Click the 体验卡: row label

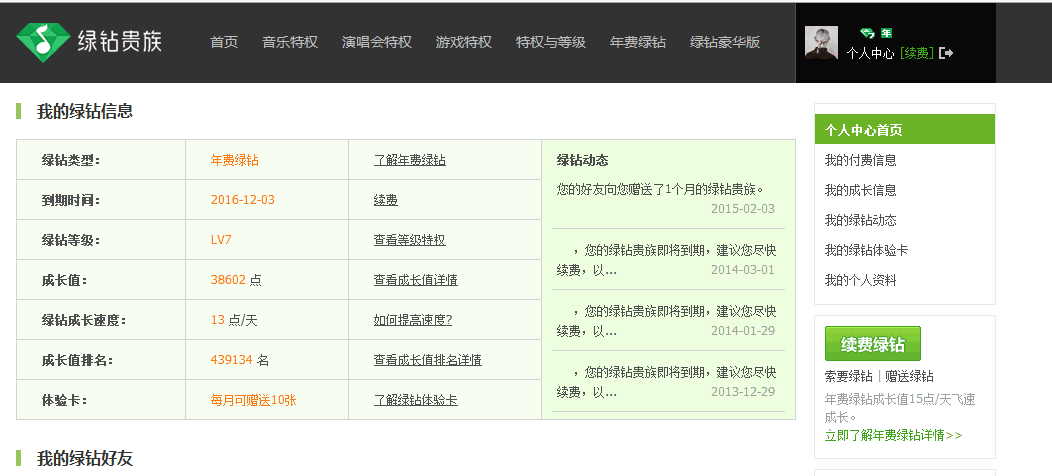(x=64, y=400)
